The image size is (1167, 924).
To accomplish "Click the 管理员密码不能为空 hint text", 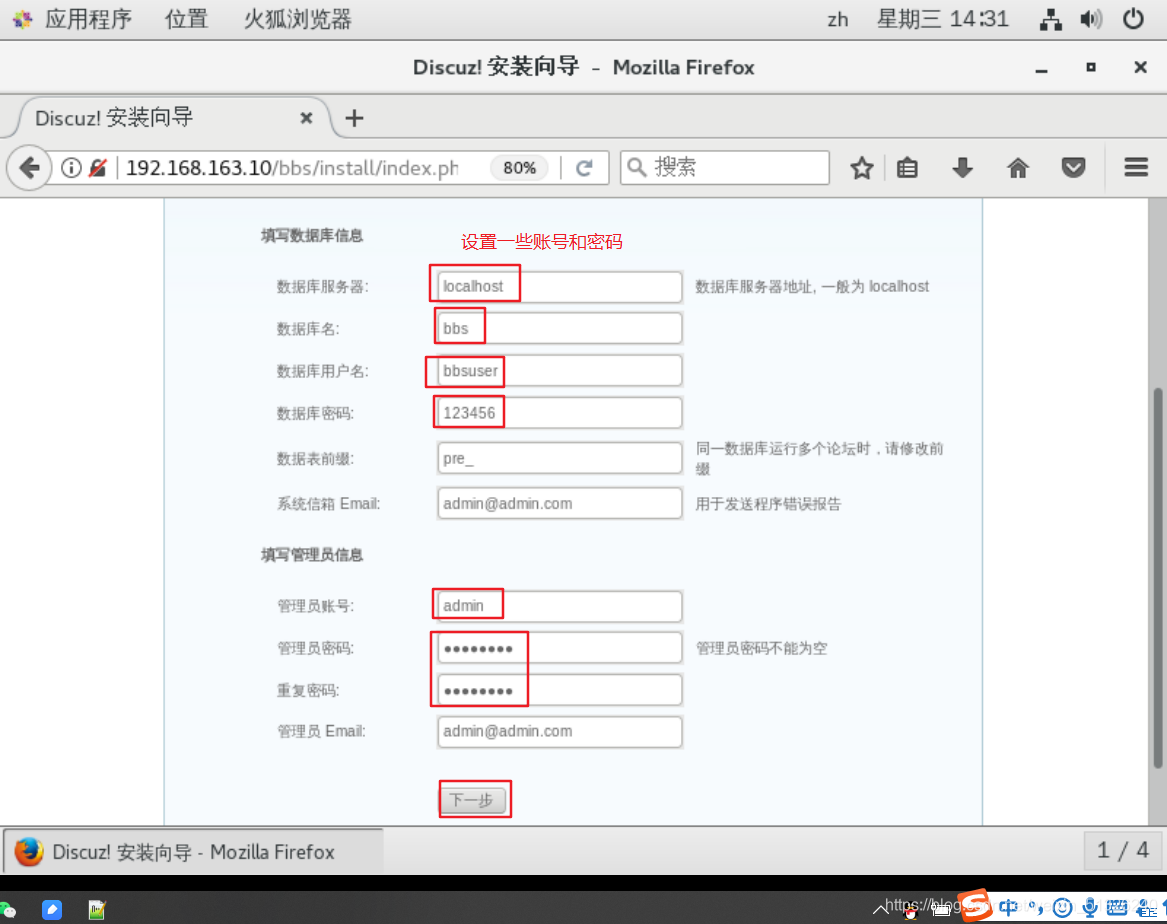I will tap(761, 648).
